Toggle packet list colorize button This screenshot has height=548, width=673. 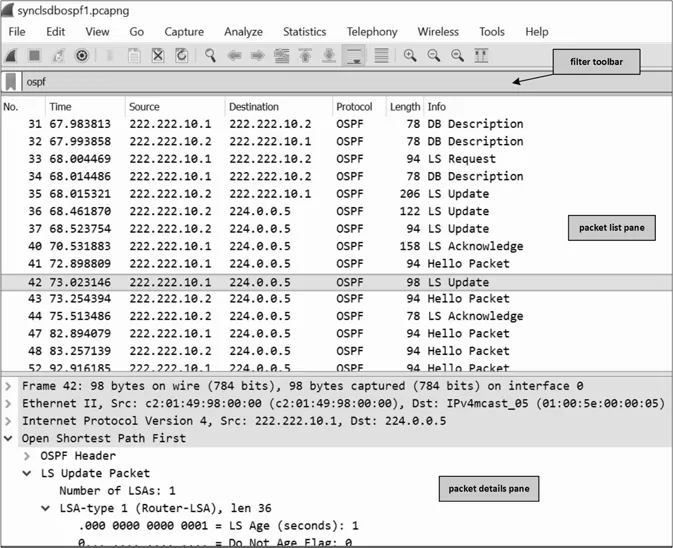pos(381,56)
